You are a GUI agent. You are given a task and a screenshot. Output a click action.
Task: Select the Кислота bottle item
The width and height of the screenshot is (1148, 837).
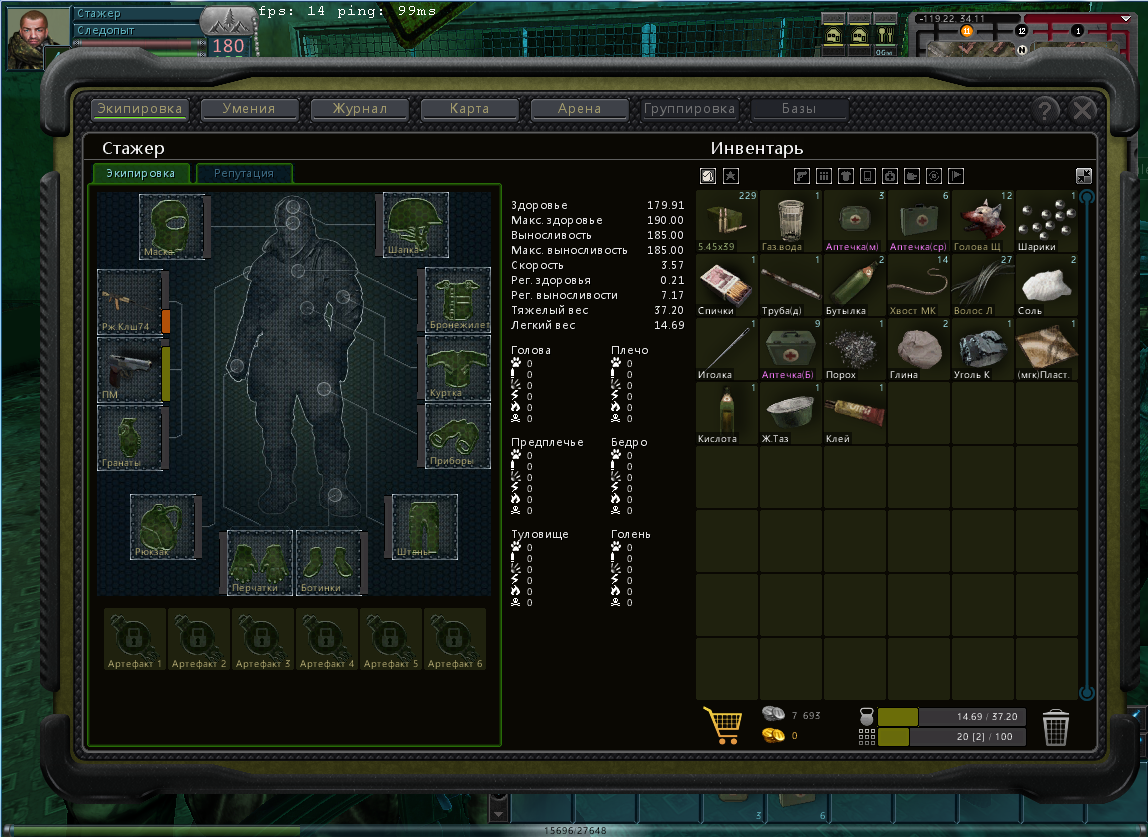pyautogui.click(x=727, y=414)
